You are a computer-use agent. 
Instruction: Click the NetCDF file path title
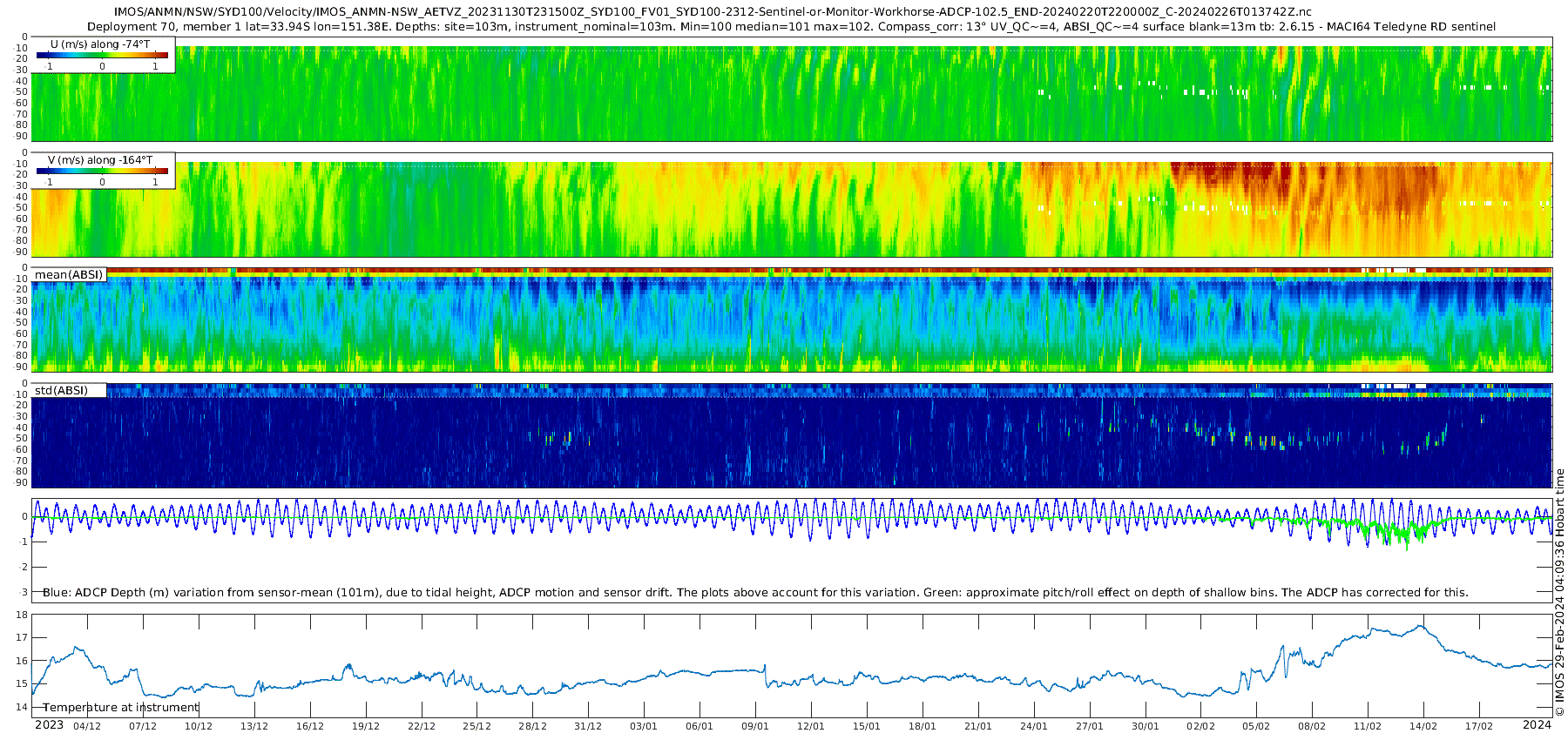click(713, 12)
